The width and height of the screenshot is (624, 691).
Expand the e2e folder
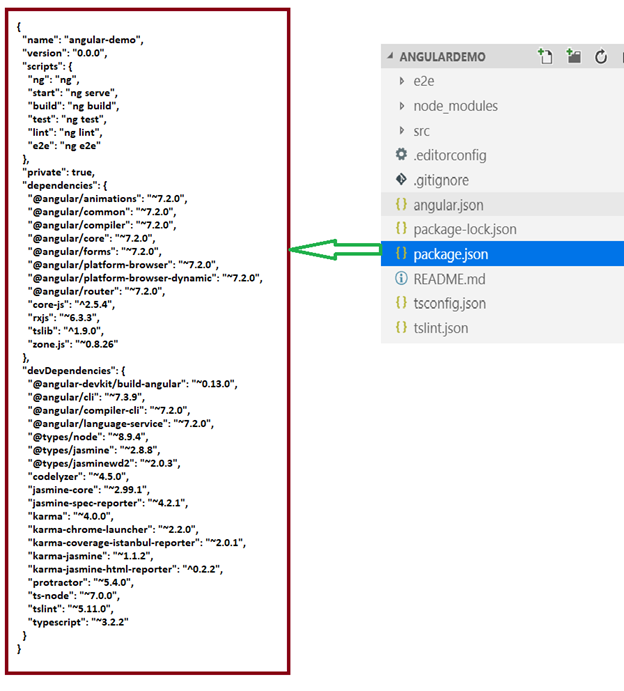(x=401, y=81)
